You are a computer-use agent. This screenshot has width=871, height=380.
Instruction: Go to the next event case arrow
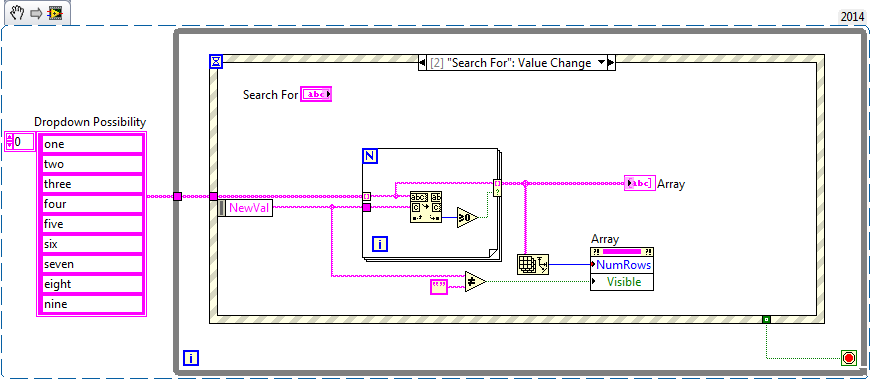click(x=611, y=63)
